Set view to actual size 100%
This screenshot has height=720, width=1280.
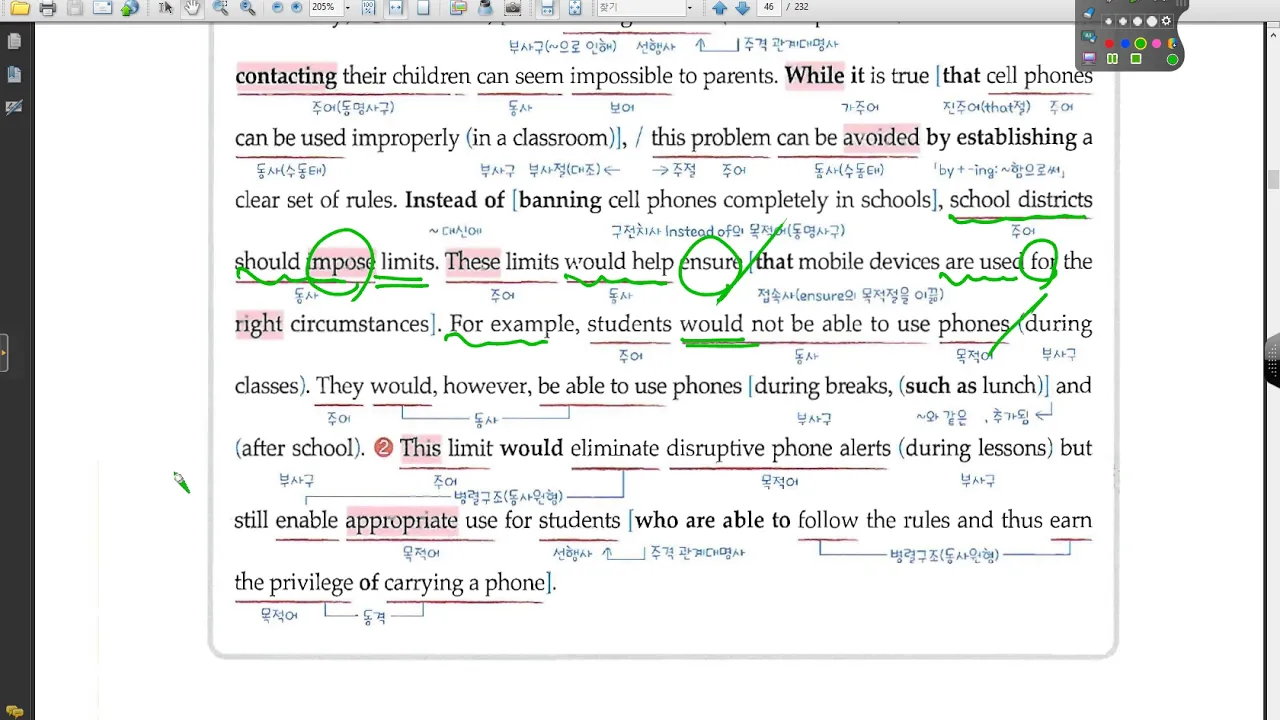368,8
